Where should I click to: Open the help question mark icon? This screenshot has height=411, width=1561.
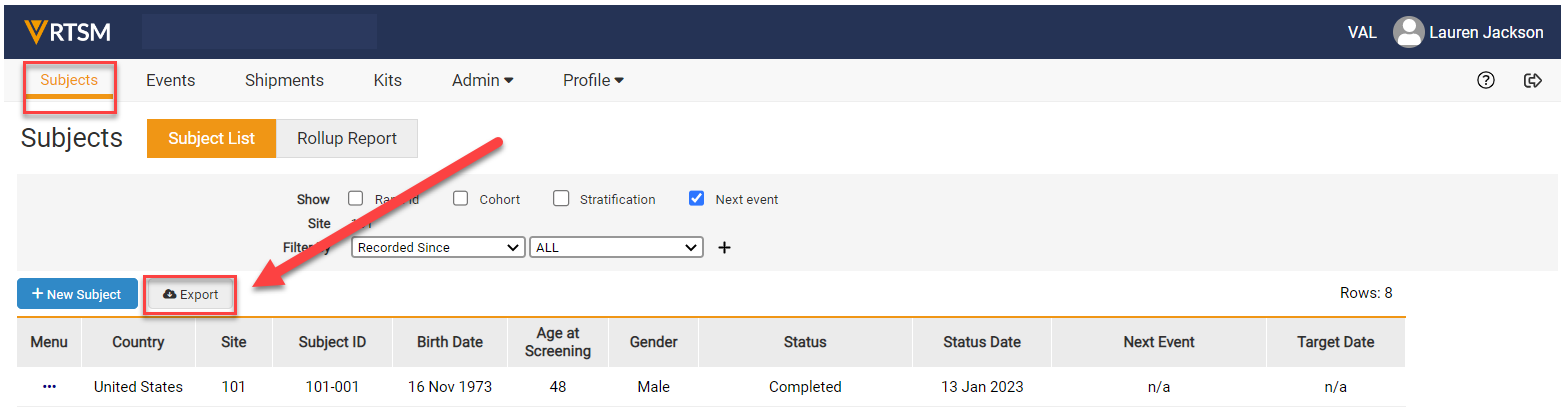click(1485, 81)
